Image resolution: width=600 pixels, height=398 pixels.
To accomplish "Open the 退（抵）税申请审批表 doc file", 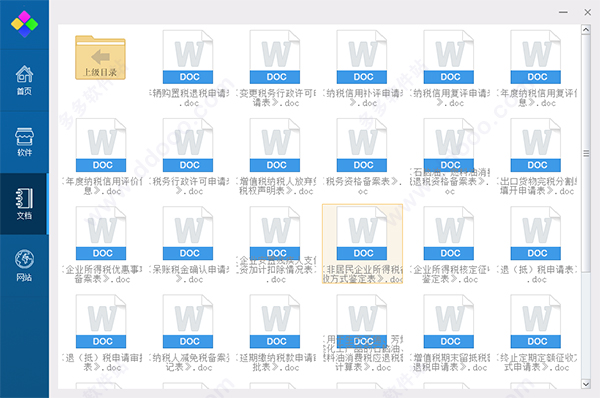I will [x=101, y=333].
